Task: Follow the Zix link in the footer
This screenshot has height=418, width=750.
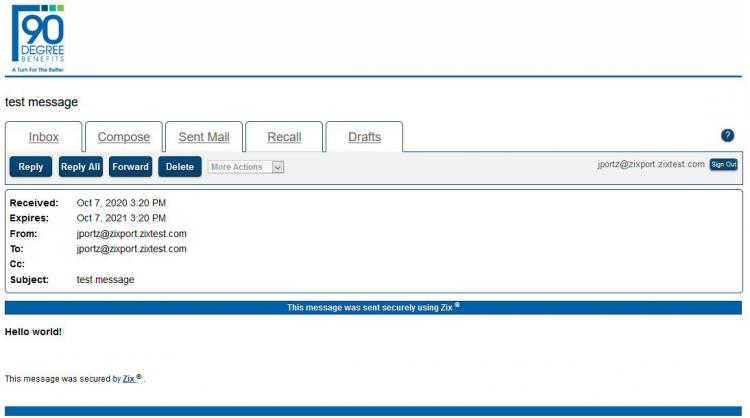Action: coord(129,379)
